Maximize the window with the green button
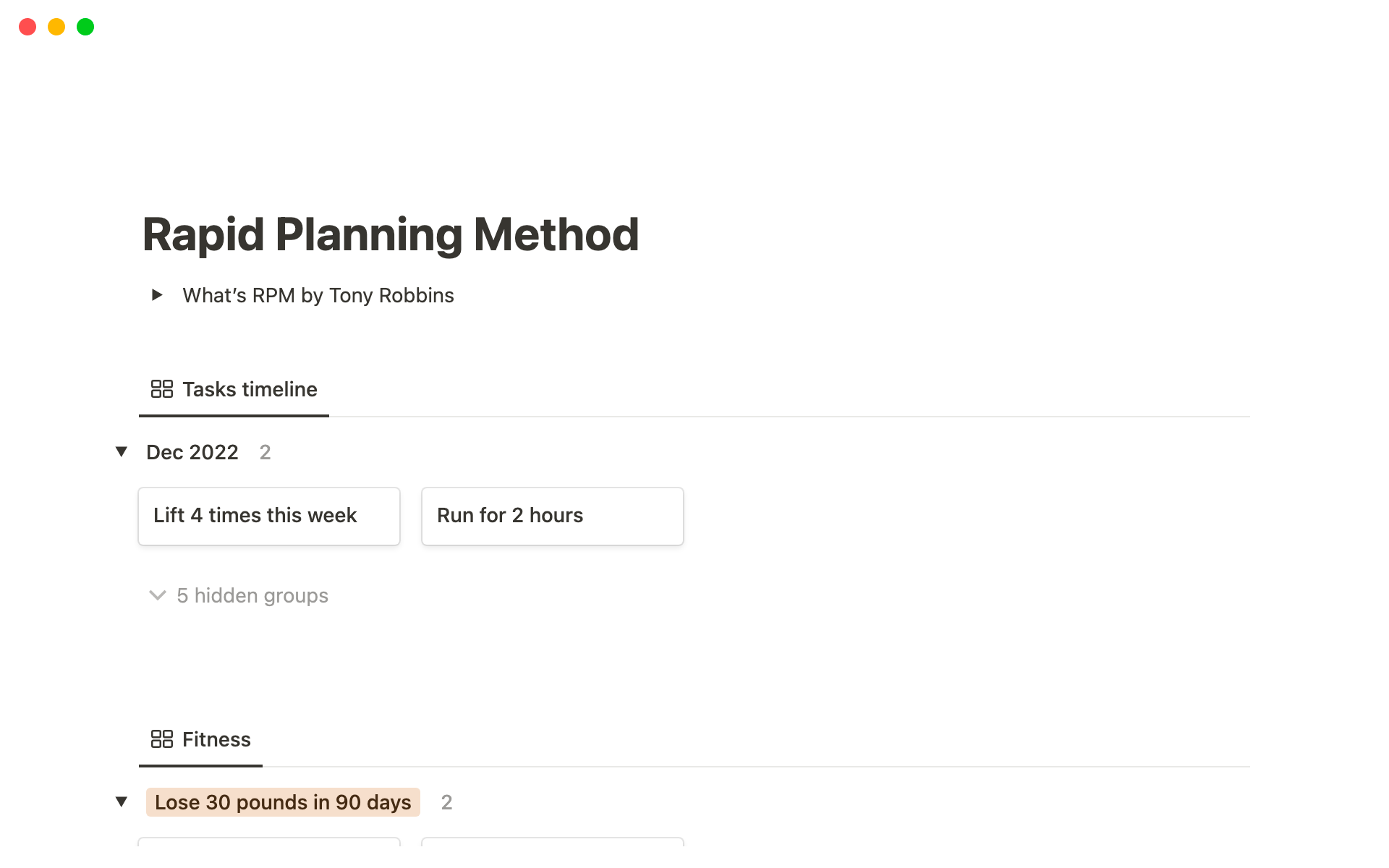Image resolution: width=1389 pixels, height=868 pixels. click(85, 27)
